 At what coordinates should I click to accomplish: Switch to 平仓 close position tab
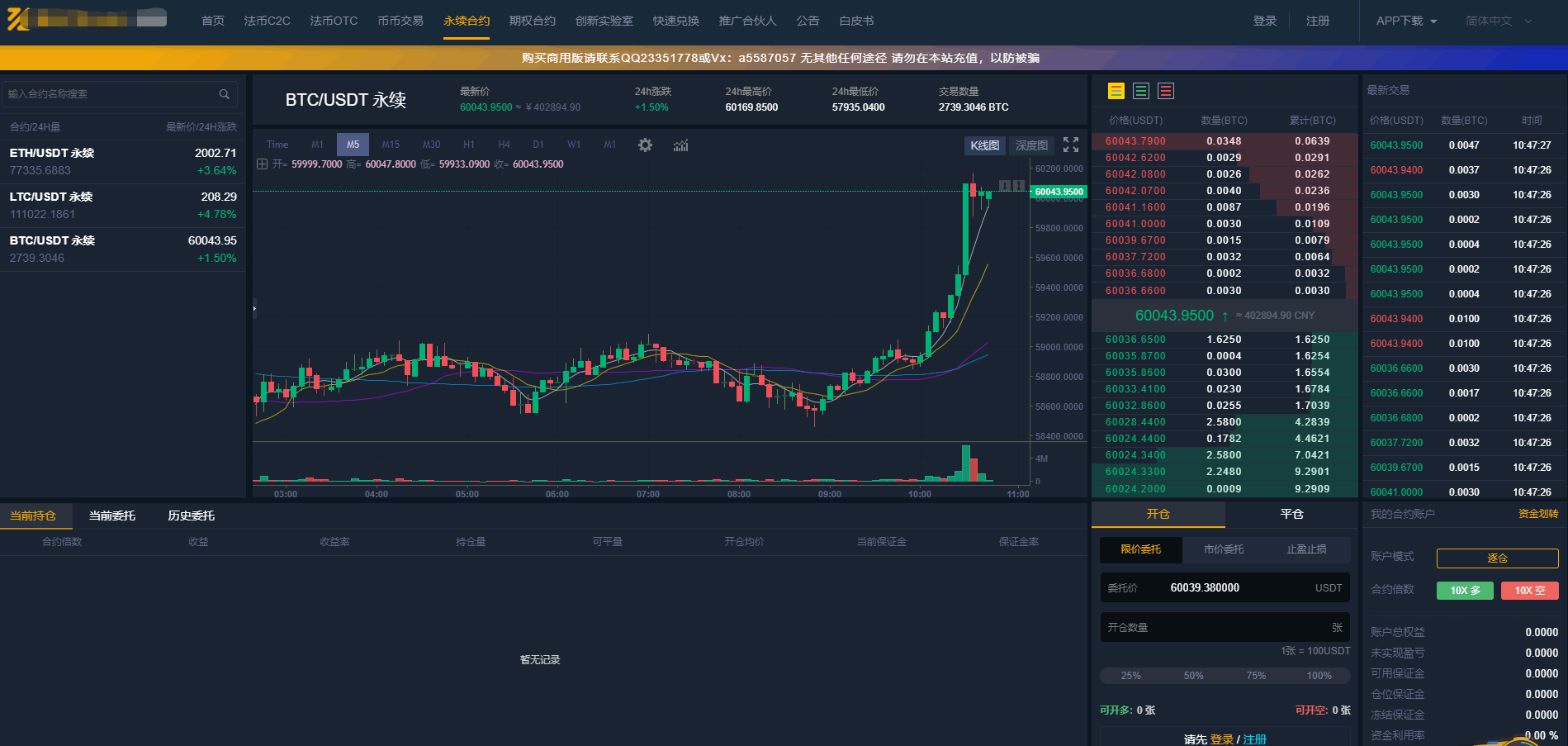click(1291, 514)
